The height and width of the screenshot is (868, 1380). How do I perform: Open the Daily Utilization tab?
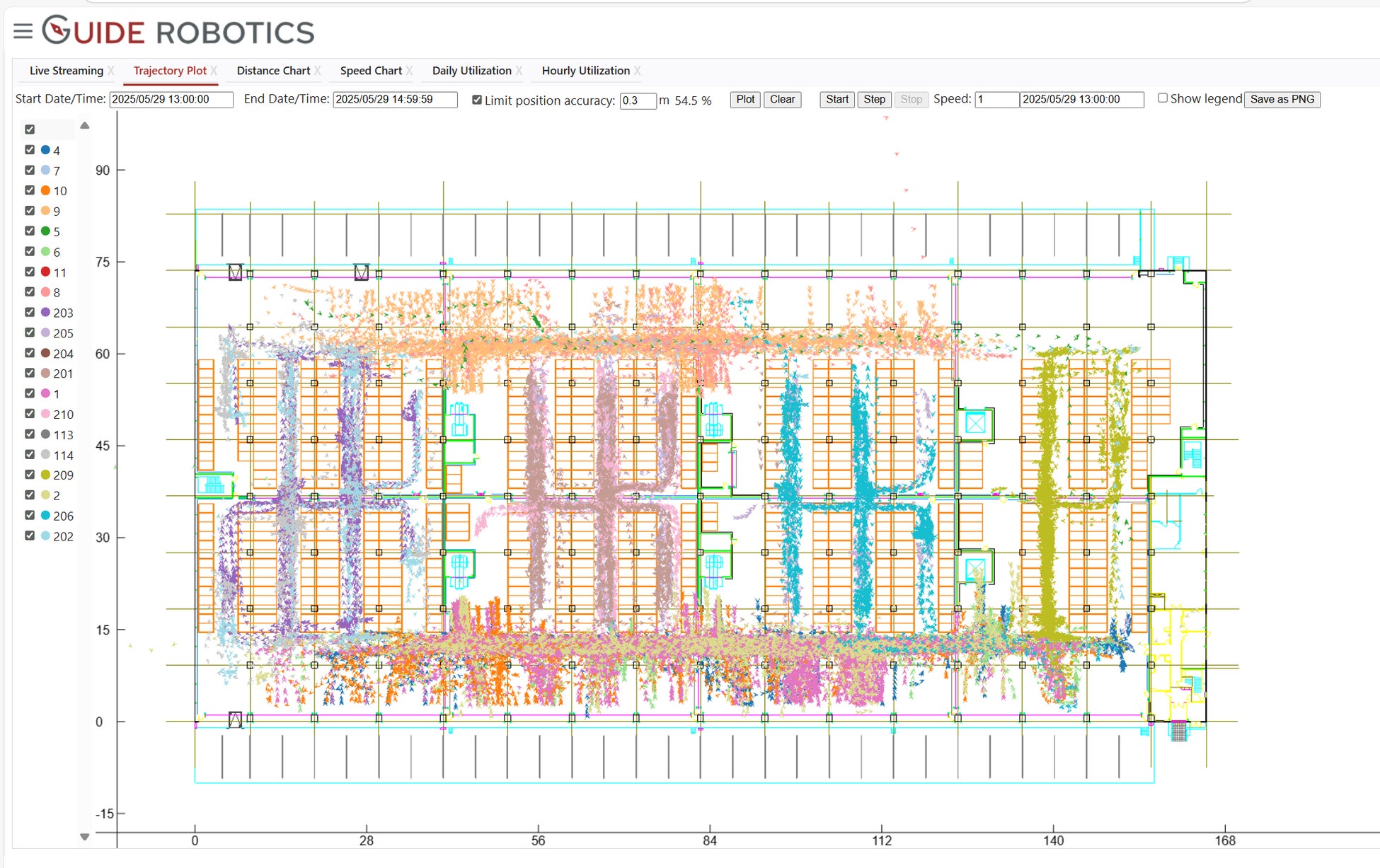pyautogui.click(x=471, y=71)
